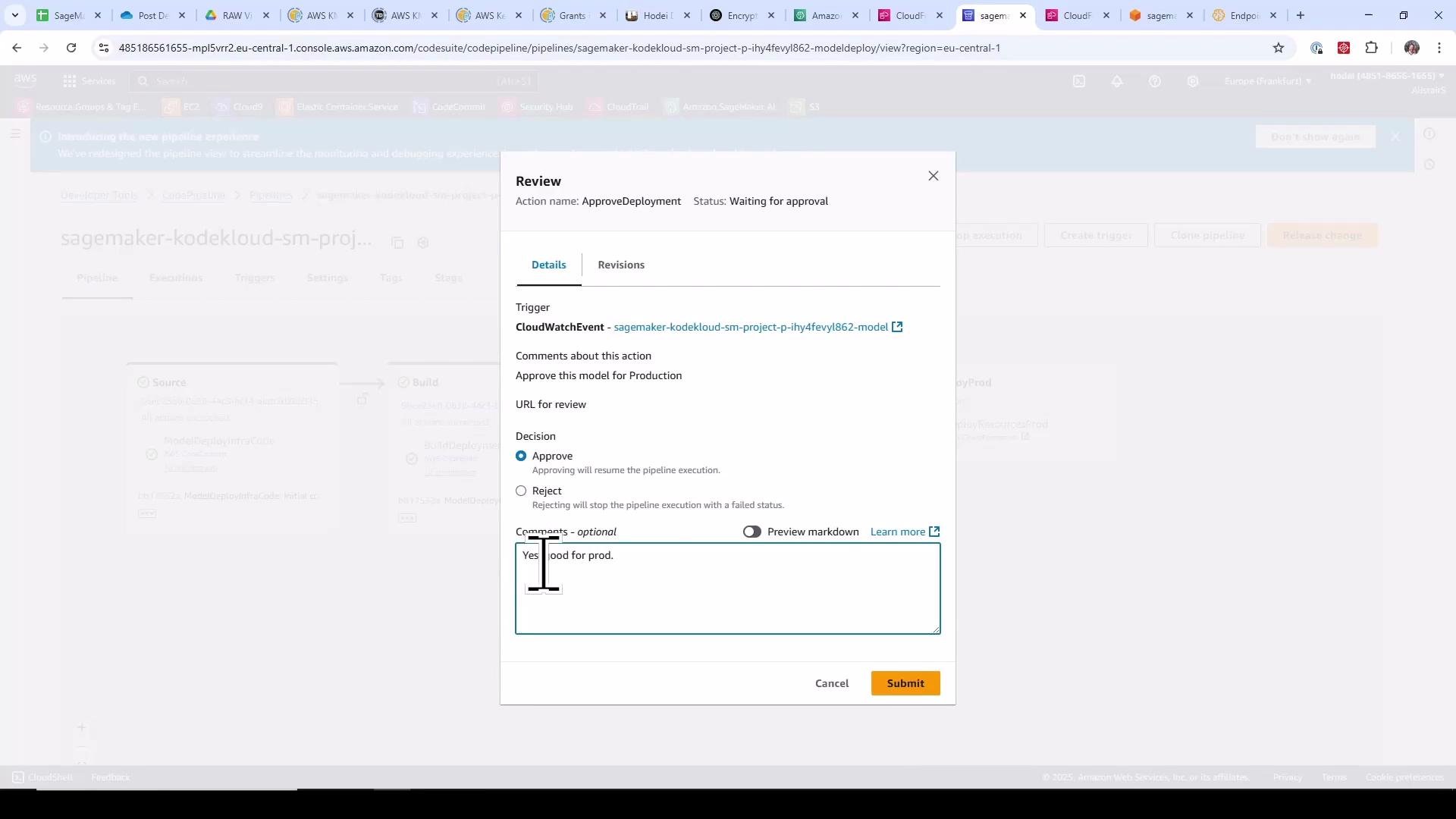The width and height of the screenshot is (1456, 819).
Task: Open the AWS help question icon
Action: (x=1155, y=81)
